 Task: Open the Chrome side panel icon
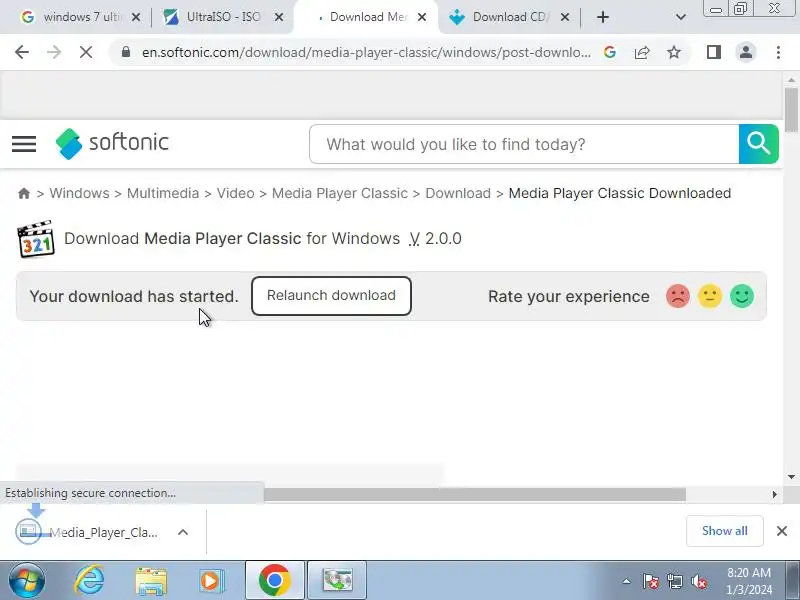(x=714, y=52)
